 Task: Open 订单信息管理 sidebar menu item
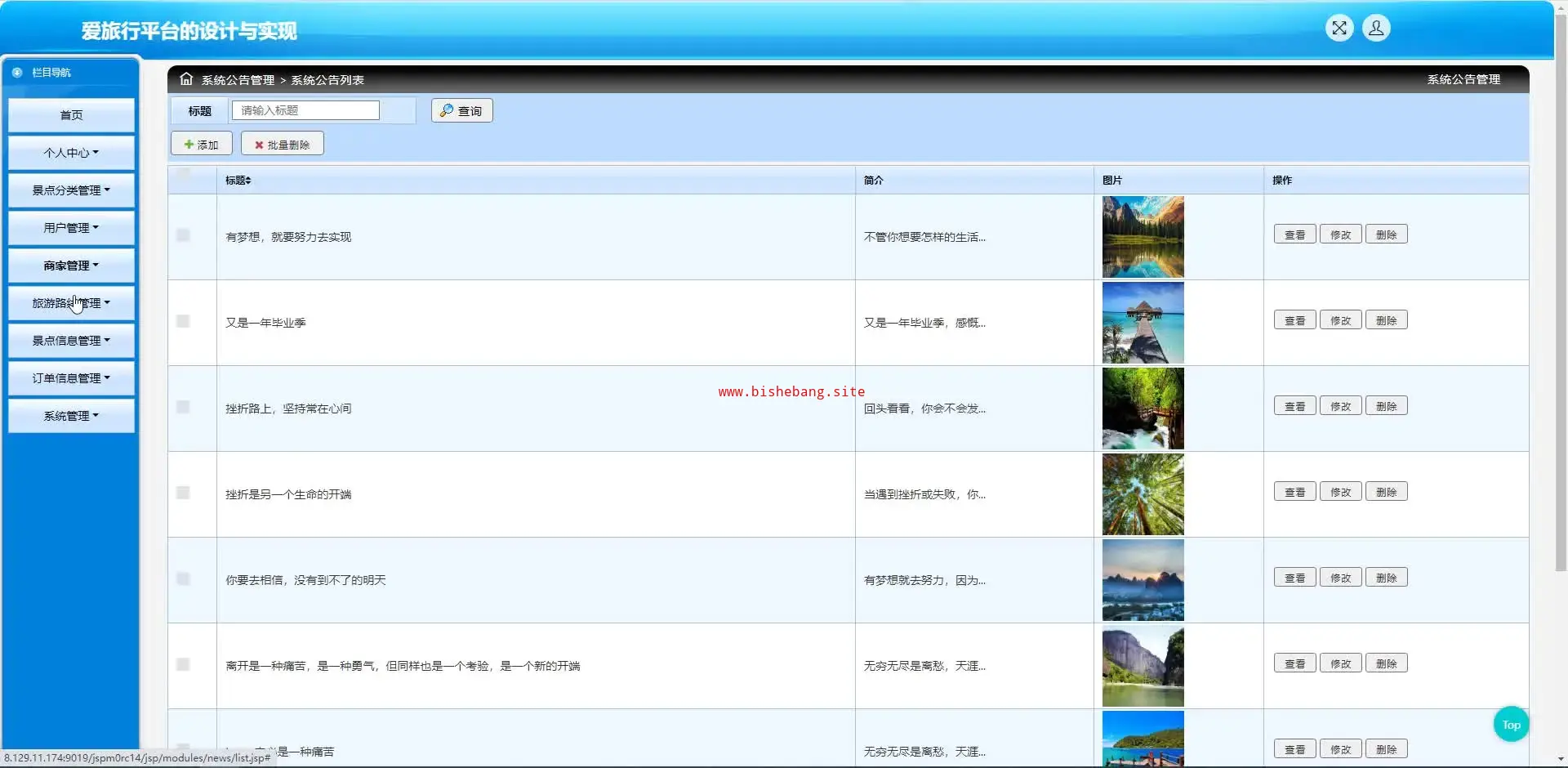[x=71, y=378]
